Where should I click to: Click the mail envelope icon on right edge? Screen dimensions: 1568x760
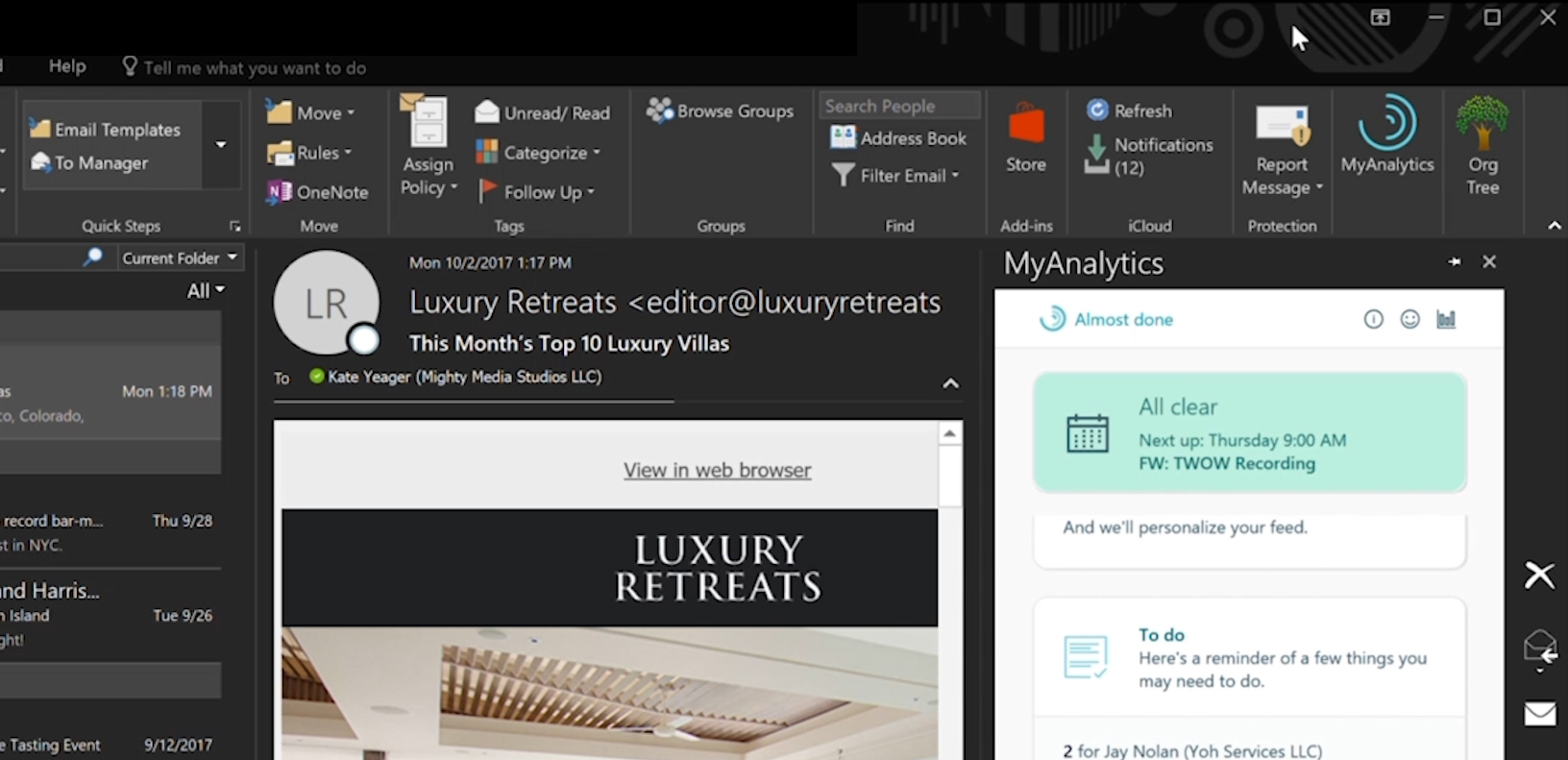1540,714
